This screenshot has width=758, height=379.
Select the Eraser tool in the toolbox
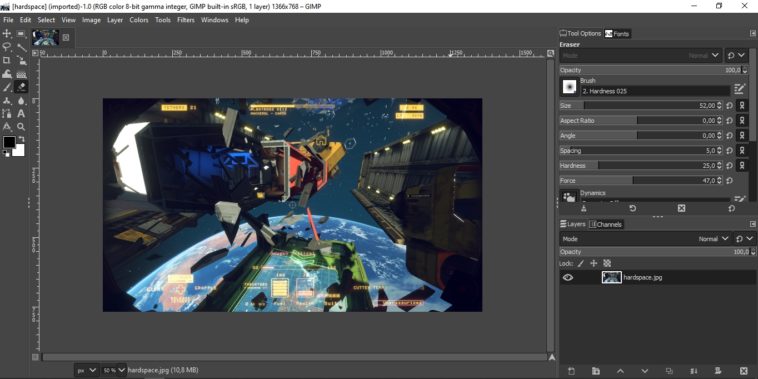point(21,87)
